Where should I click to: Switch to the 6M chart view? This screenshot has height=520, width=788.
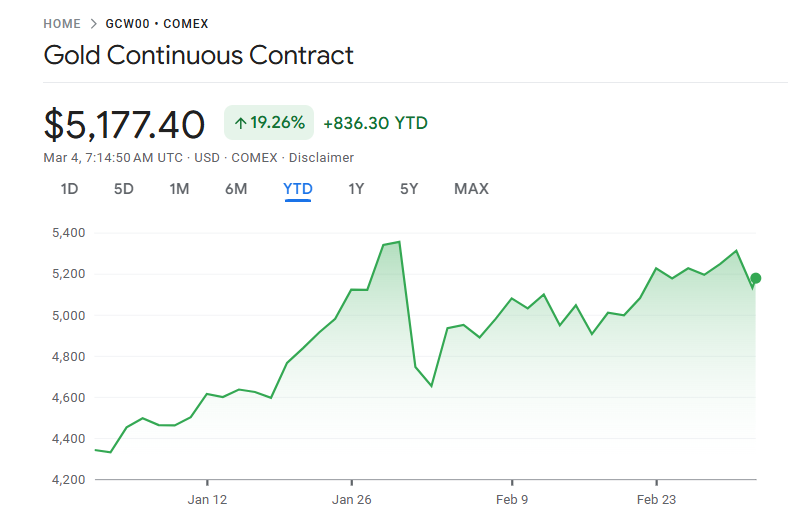[x=236, y=189]
